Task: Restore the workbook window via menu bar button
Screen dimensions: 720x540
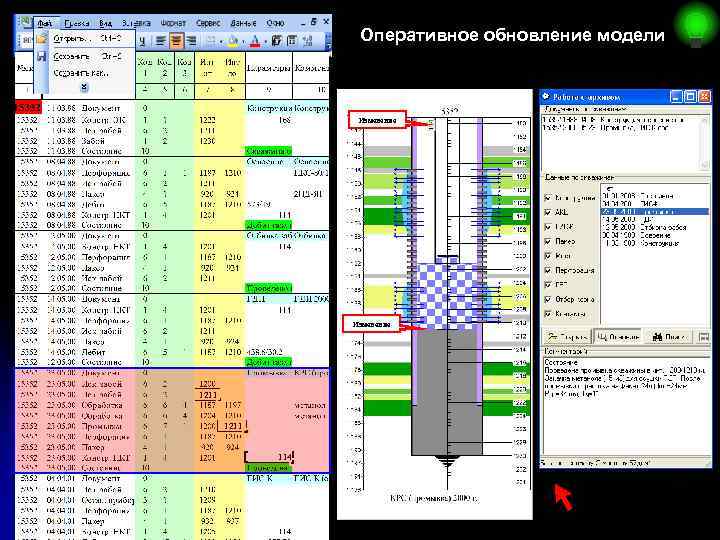Action: click(x=314, y=22)
